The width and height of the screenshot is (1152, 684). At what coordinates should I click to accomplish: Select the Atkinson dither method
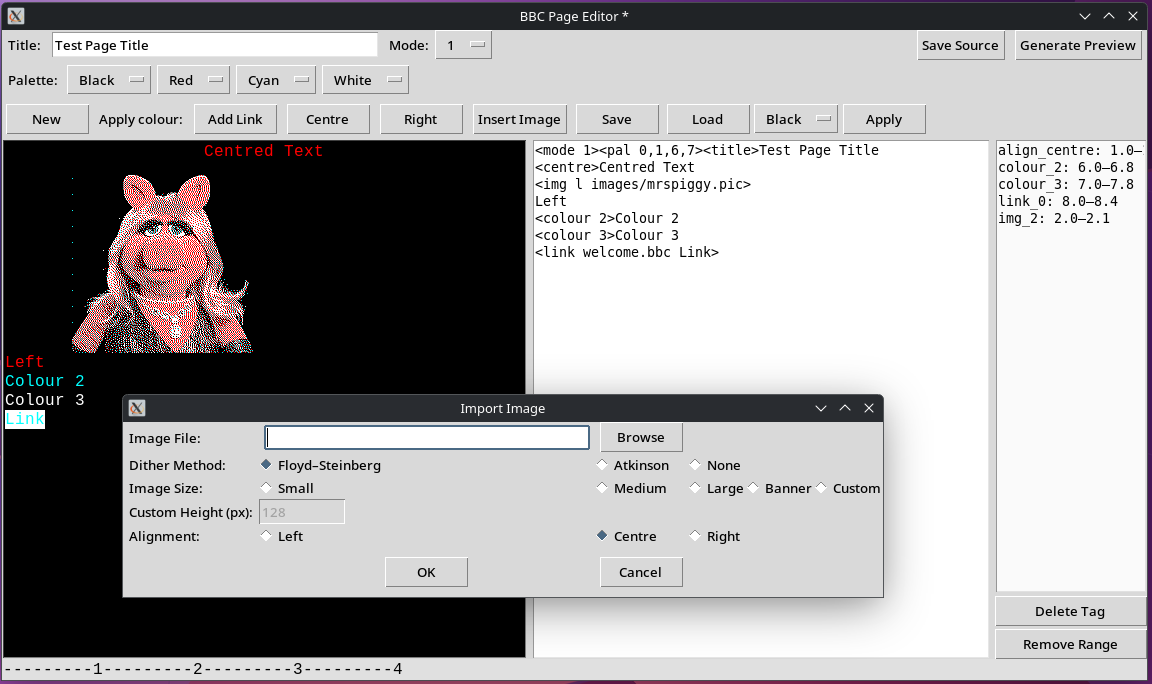click(x=602, y=465)
